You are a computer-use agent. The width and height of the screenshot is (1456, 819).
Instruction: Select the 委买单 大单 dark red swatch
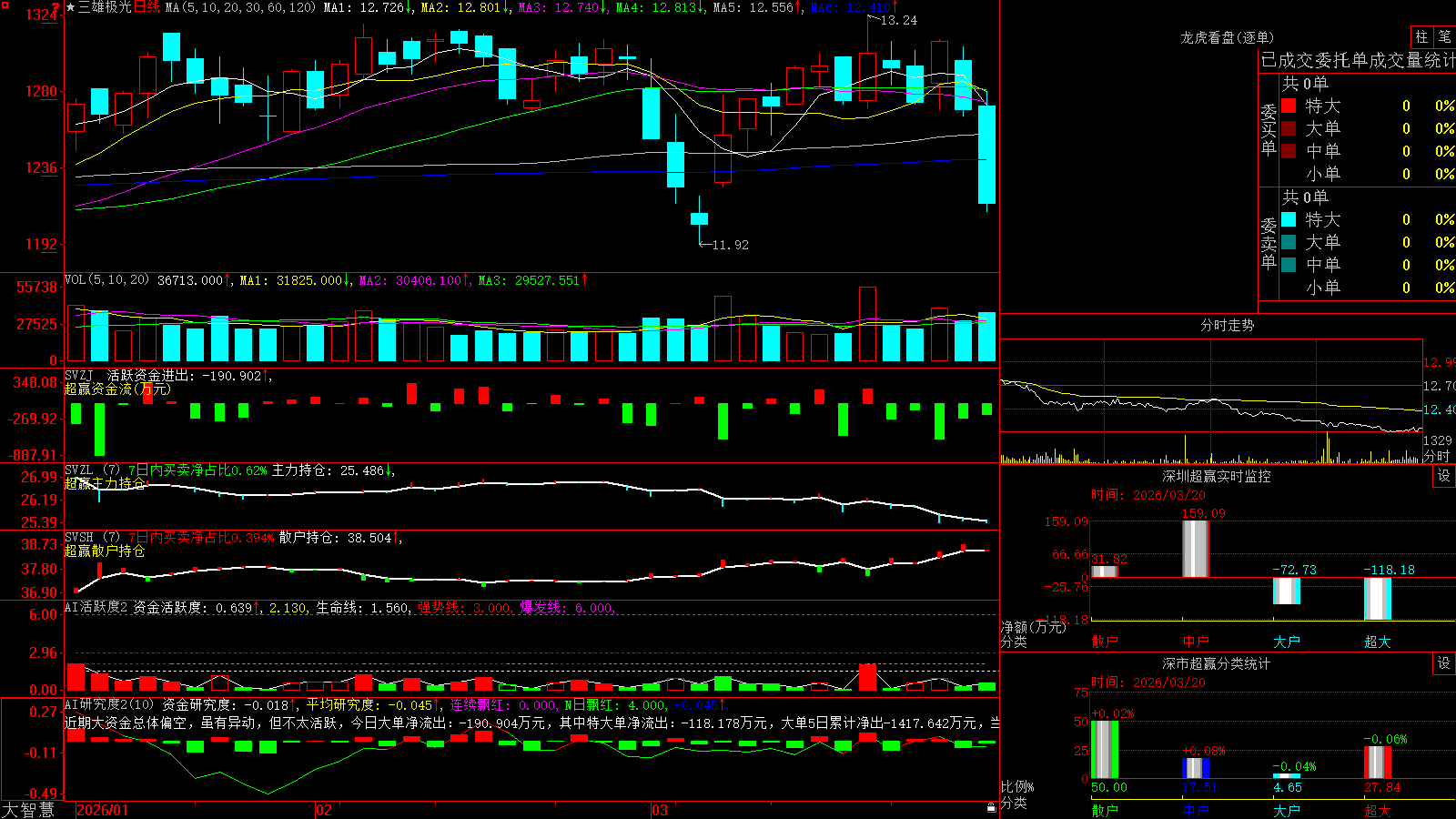(x=1289, y=128)
